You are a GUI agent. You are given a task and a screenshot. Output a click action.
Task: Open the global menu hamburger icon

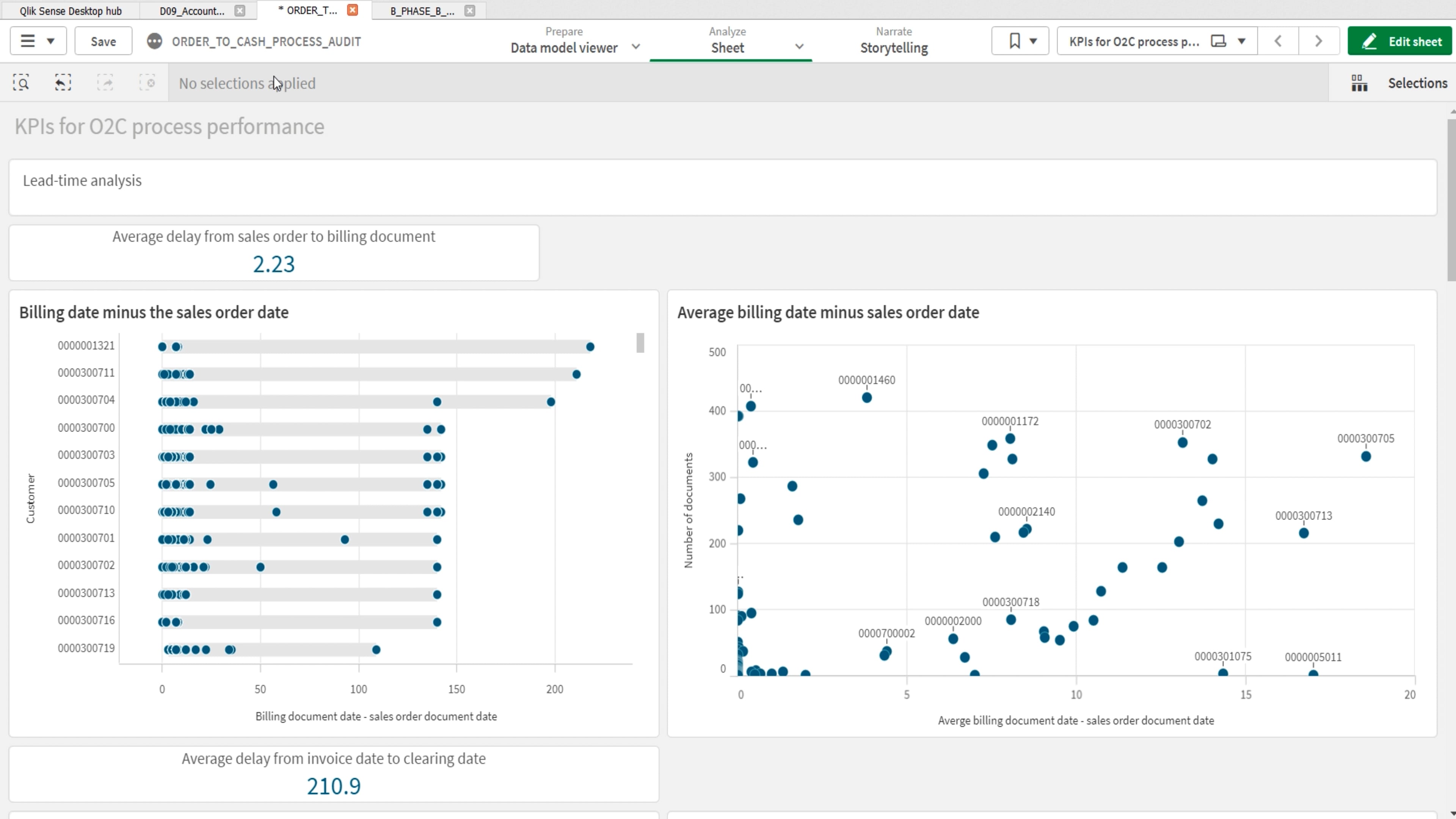click(x=28, y=40)
